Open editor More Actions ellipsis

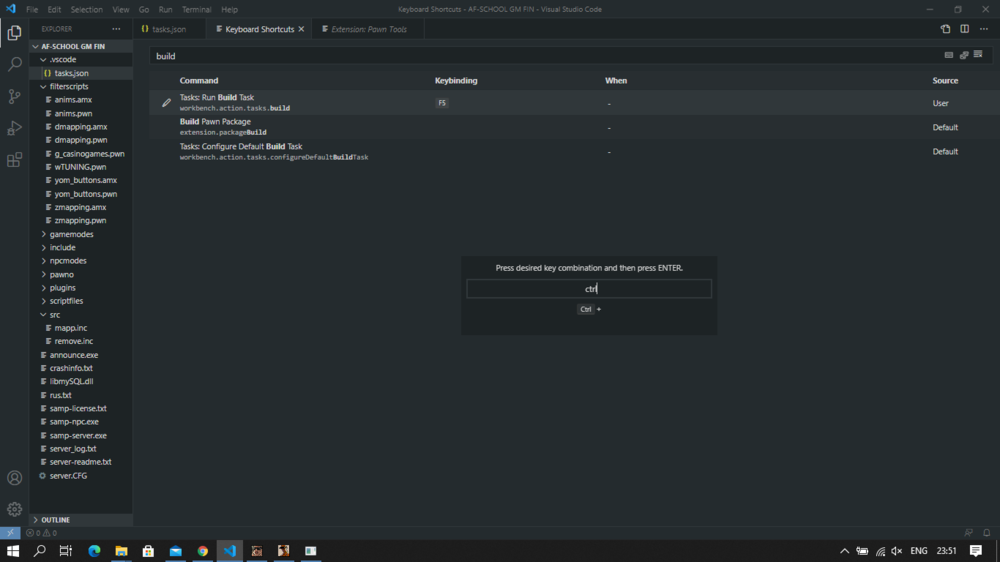click(984, 29)
